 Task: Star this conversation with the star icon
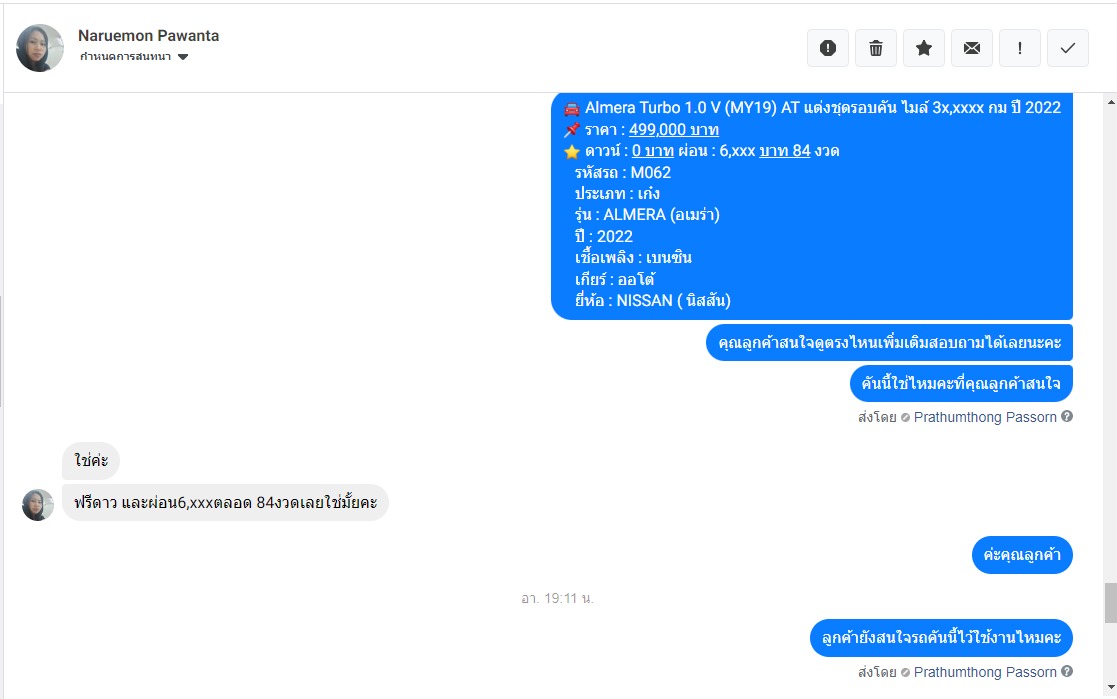[924, 48]
